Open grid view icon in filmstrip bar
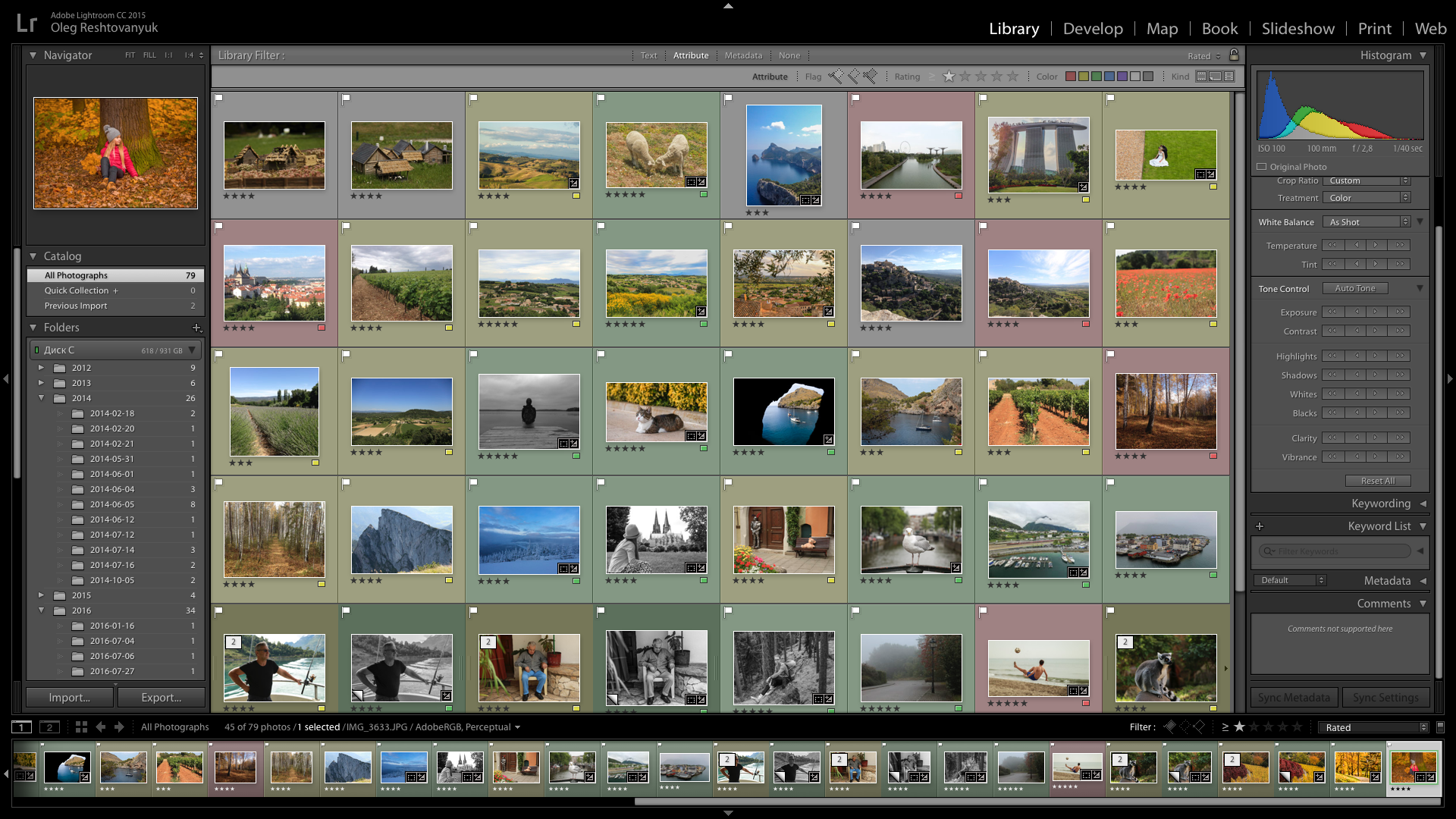This screenshot has width=1456, height=819. click(81, 726)
